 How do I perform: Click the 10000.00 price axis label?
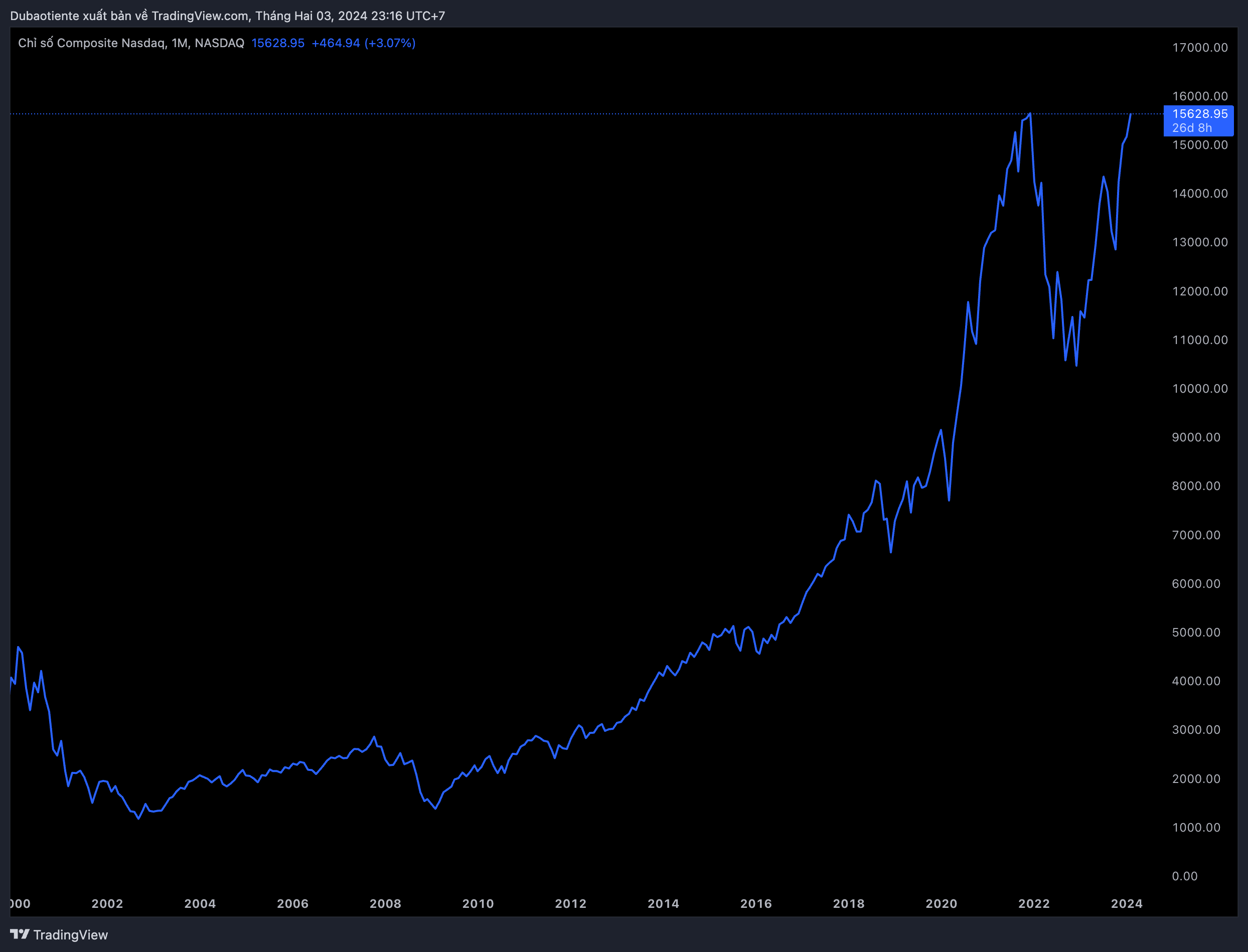point(1199,389)
